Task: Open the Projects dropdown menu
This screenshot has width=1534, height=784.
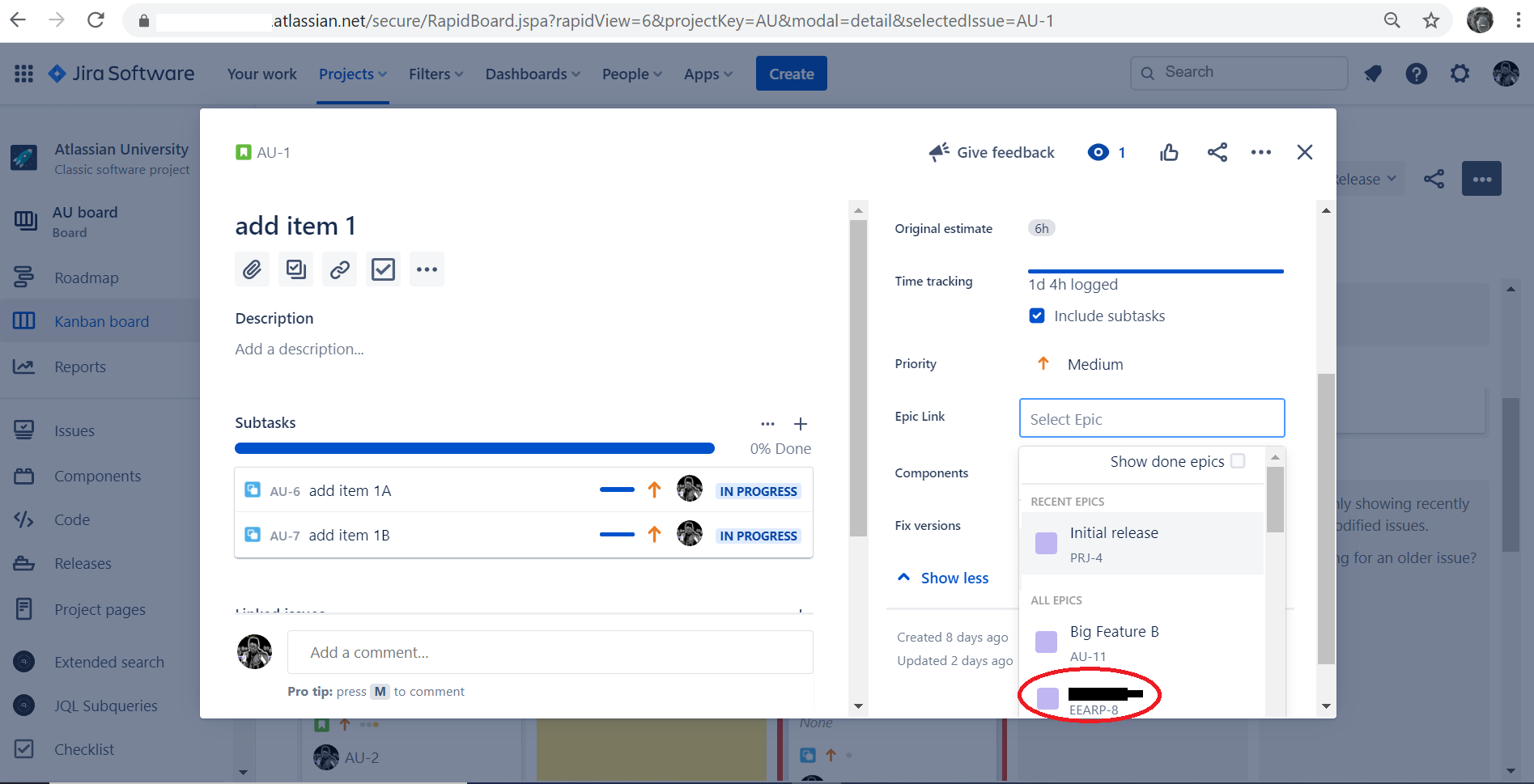Action: (353, 74)
